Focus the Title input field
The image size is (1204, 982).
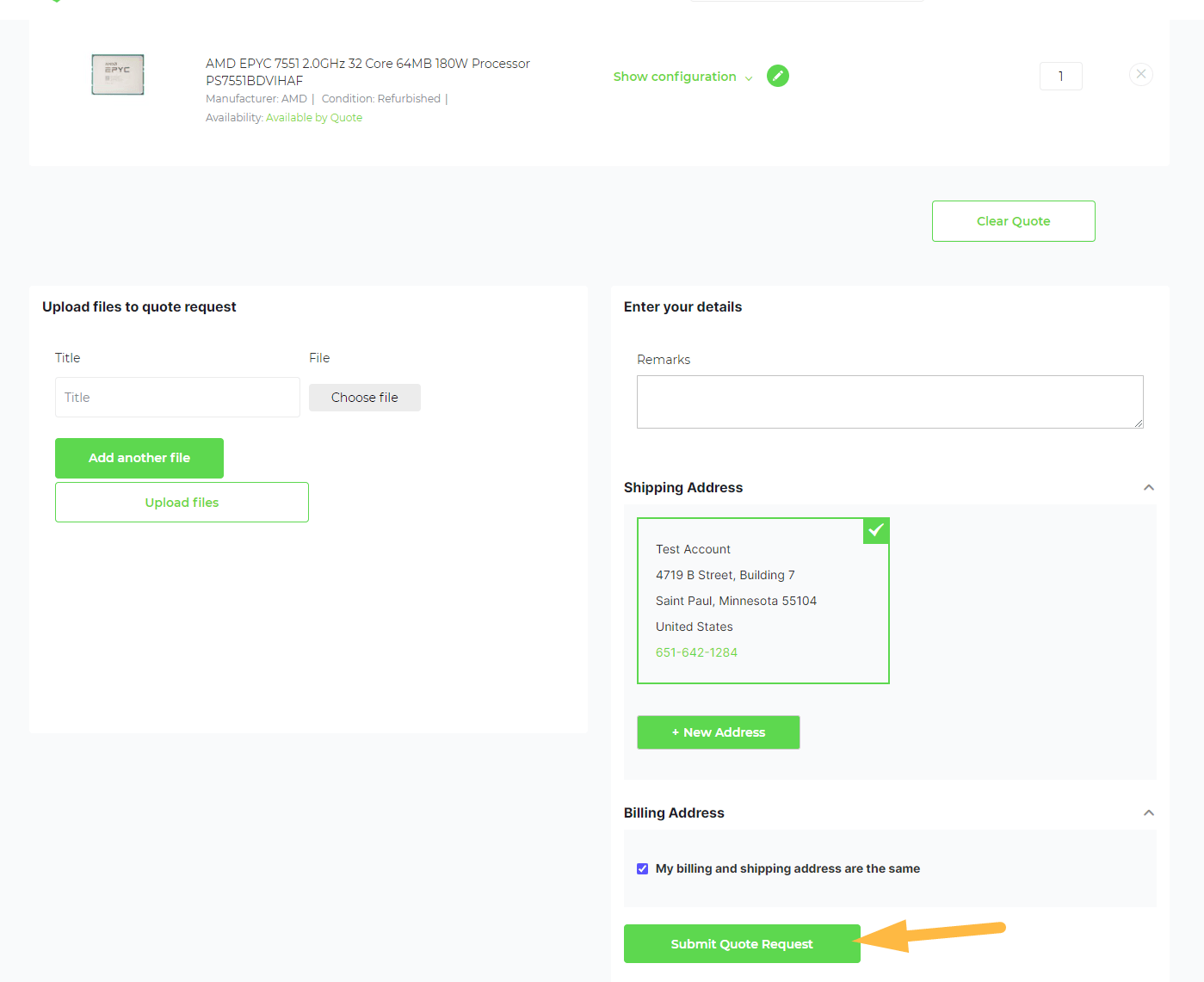click(177, 398)
